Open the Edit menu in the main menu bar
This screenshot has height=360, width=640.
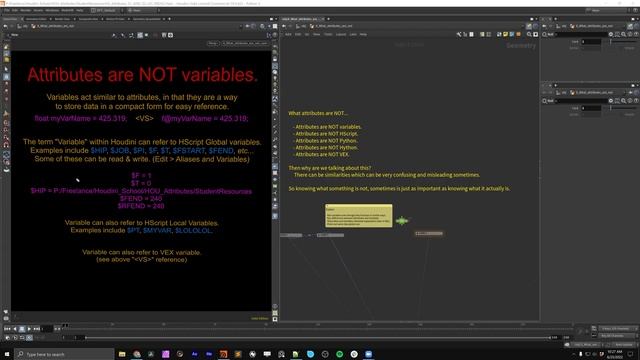coord(15,10)
